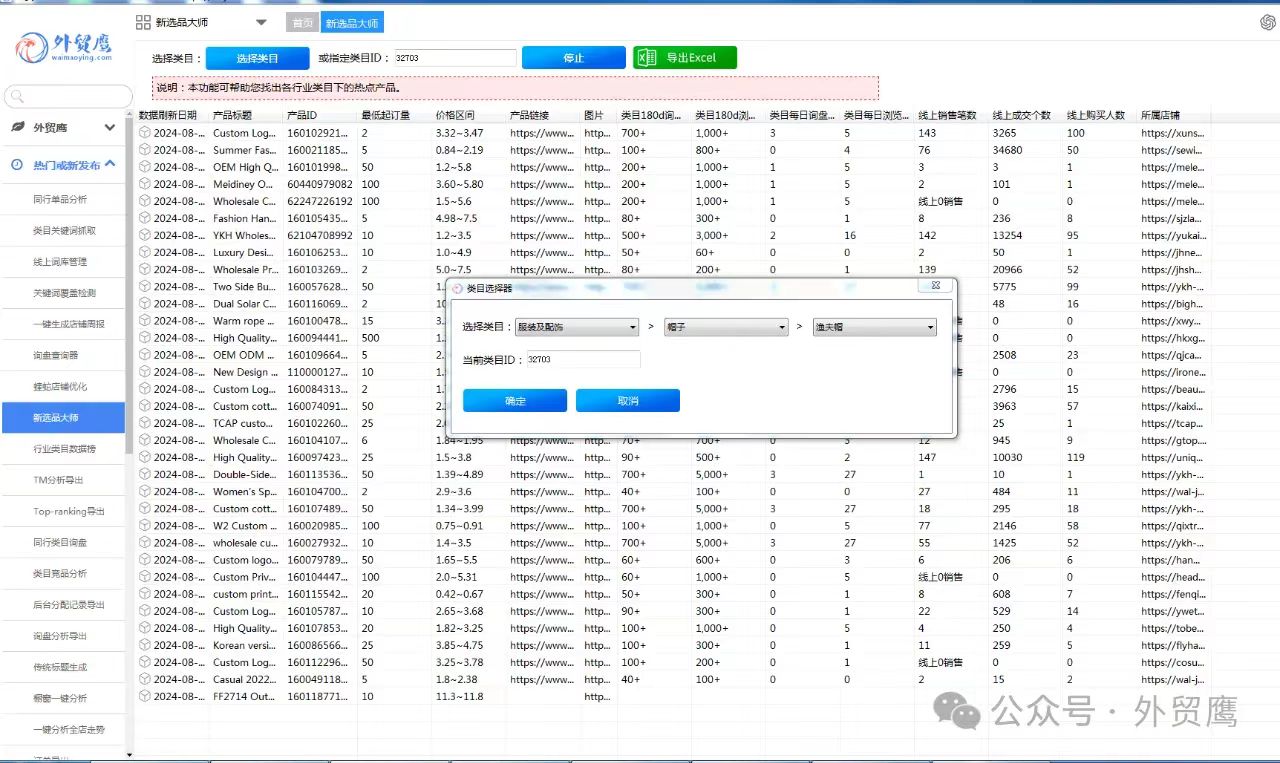Click the 当前类目ID input field
The height and width of the screenshot is (763, 1280).
(x=582, y=359)
